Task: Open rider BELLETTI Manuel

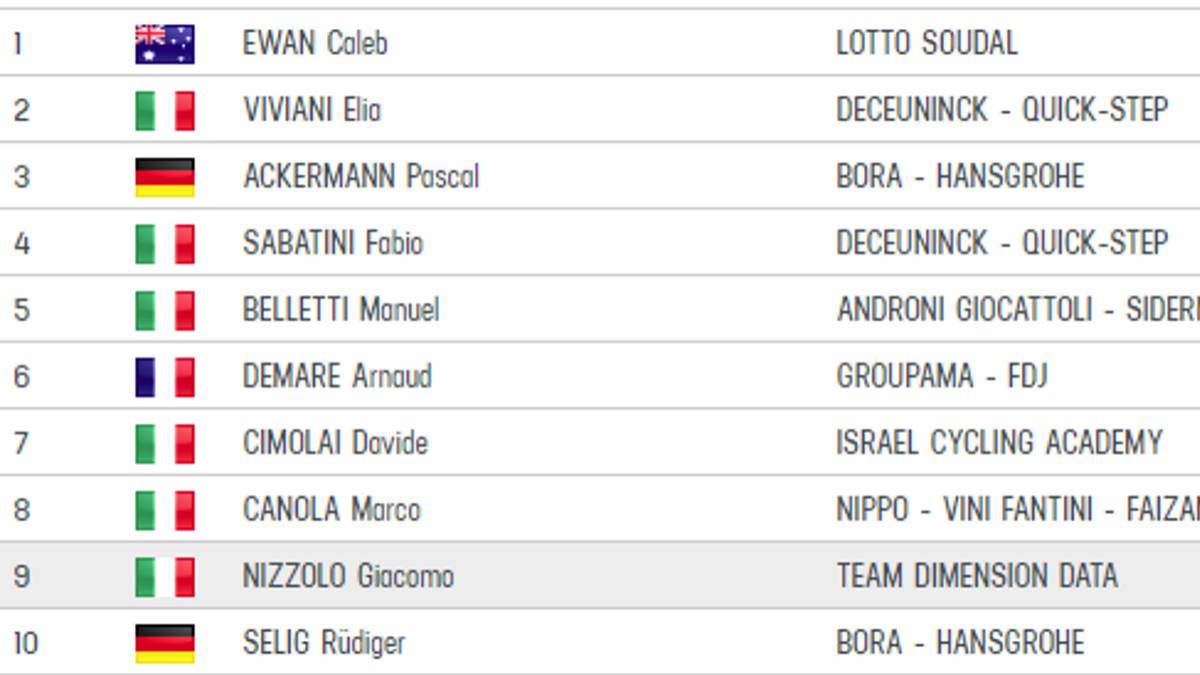Action: pos(341,310)
